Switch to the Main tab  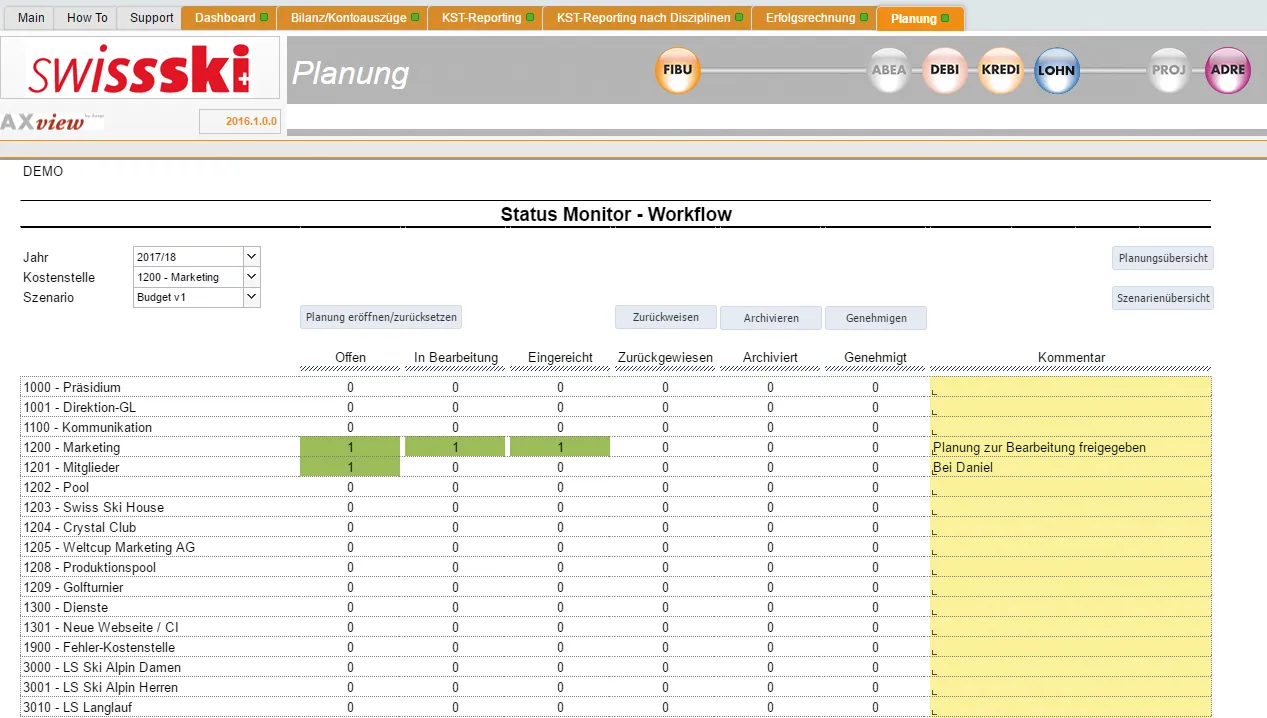point(31,18)
